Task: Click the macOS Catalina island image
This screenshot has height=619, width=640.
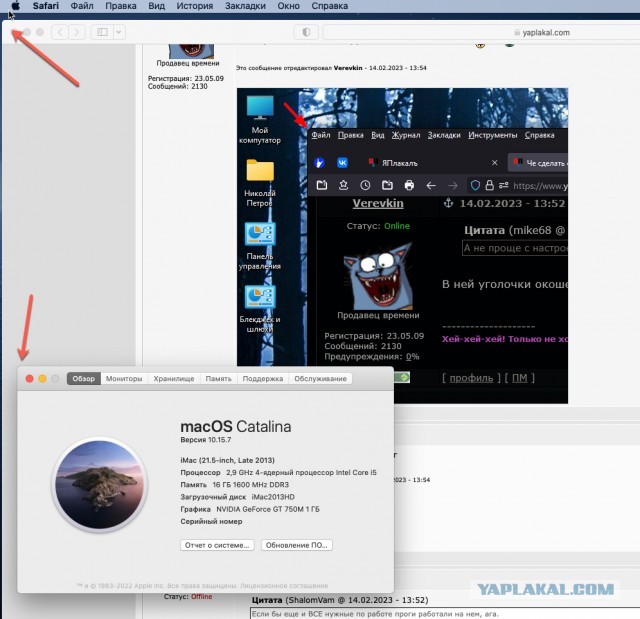Action: pyautogui.click(x=100, y=484)
